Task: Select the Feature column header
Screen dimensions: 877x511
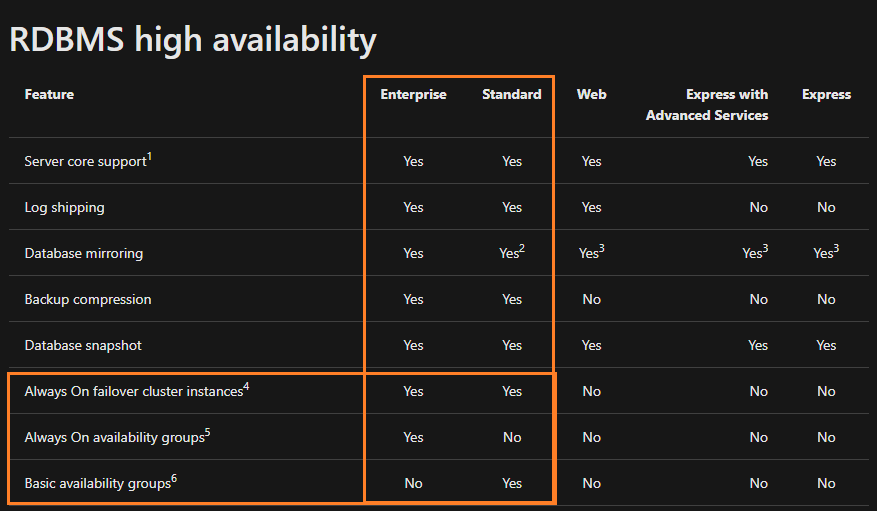Action: click(x=49, y=94)
